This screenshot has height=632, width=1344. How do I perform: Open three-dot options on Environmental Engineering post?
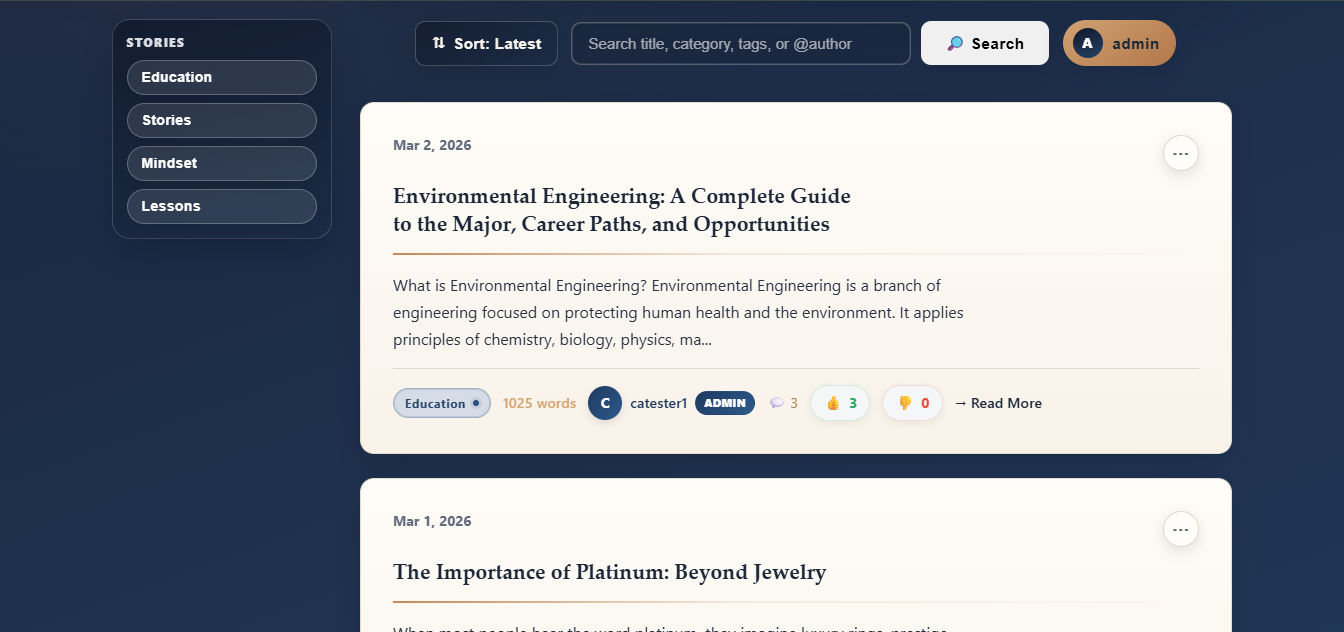click(1180, 153)
